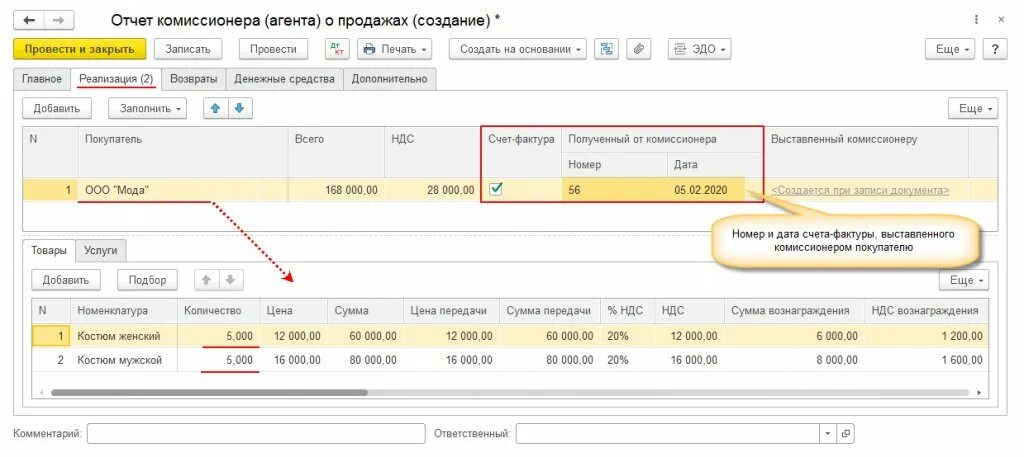Screen dimensions: 1024x457
Task: Select the invoice number 56 cell
Action: (615, 190)
